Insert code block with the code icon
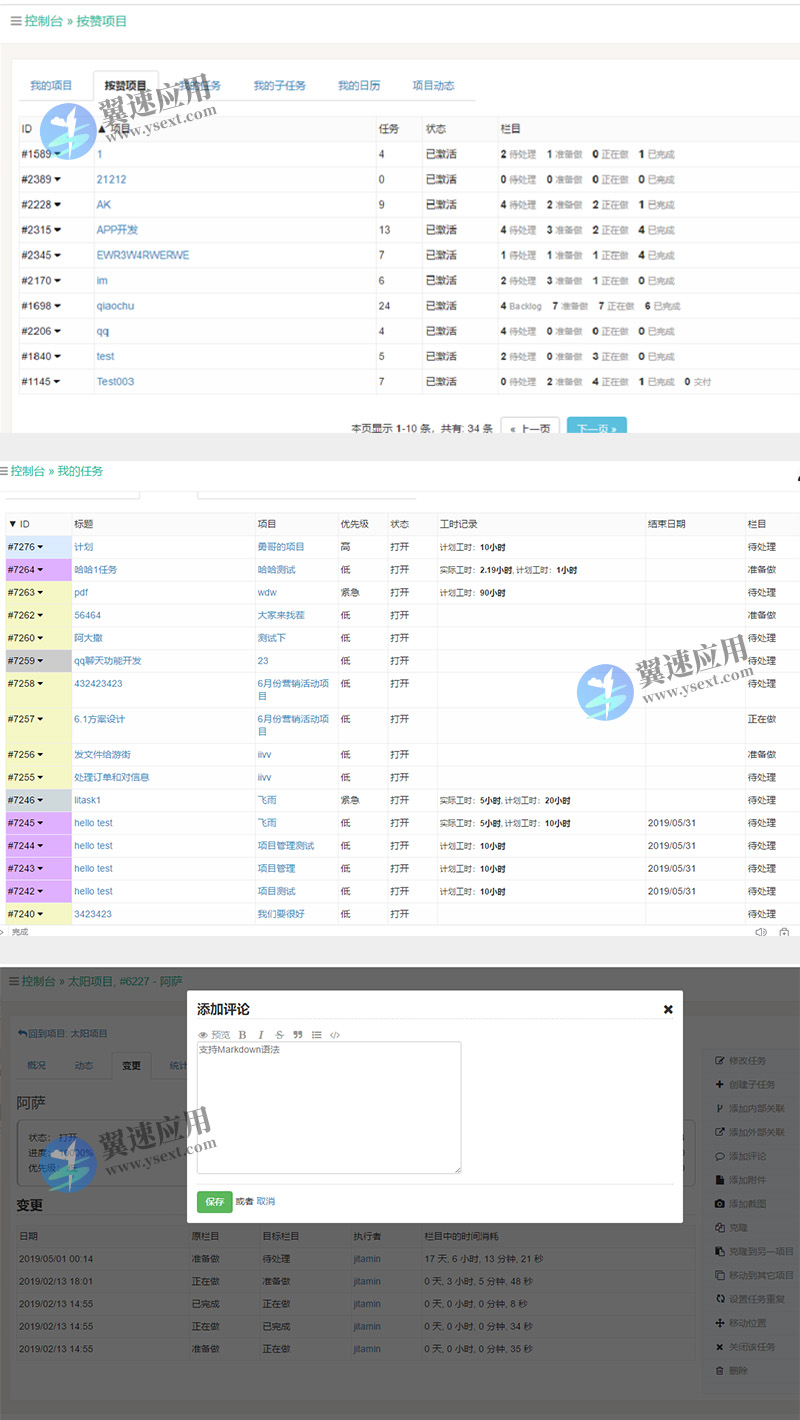This screenshot has height=1420, width=800. point(335,1035)
